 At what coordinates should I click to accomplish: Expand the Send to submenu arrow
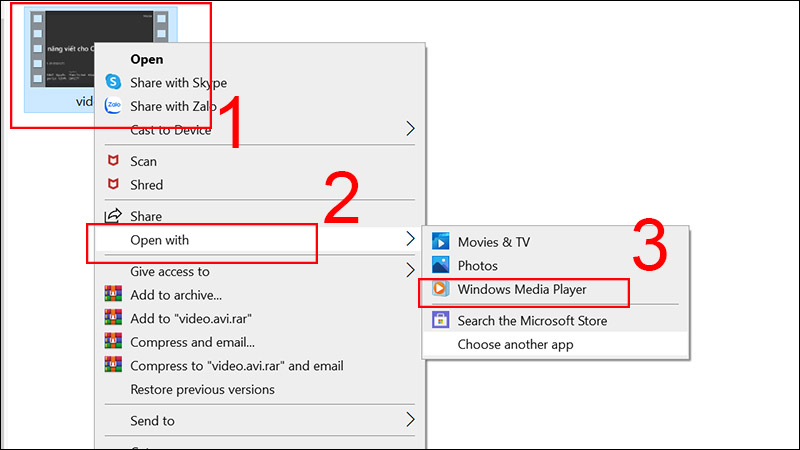click(x=410, y=420)
